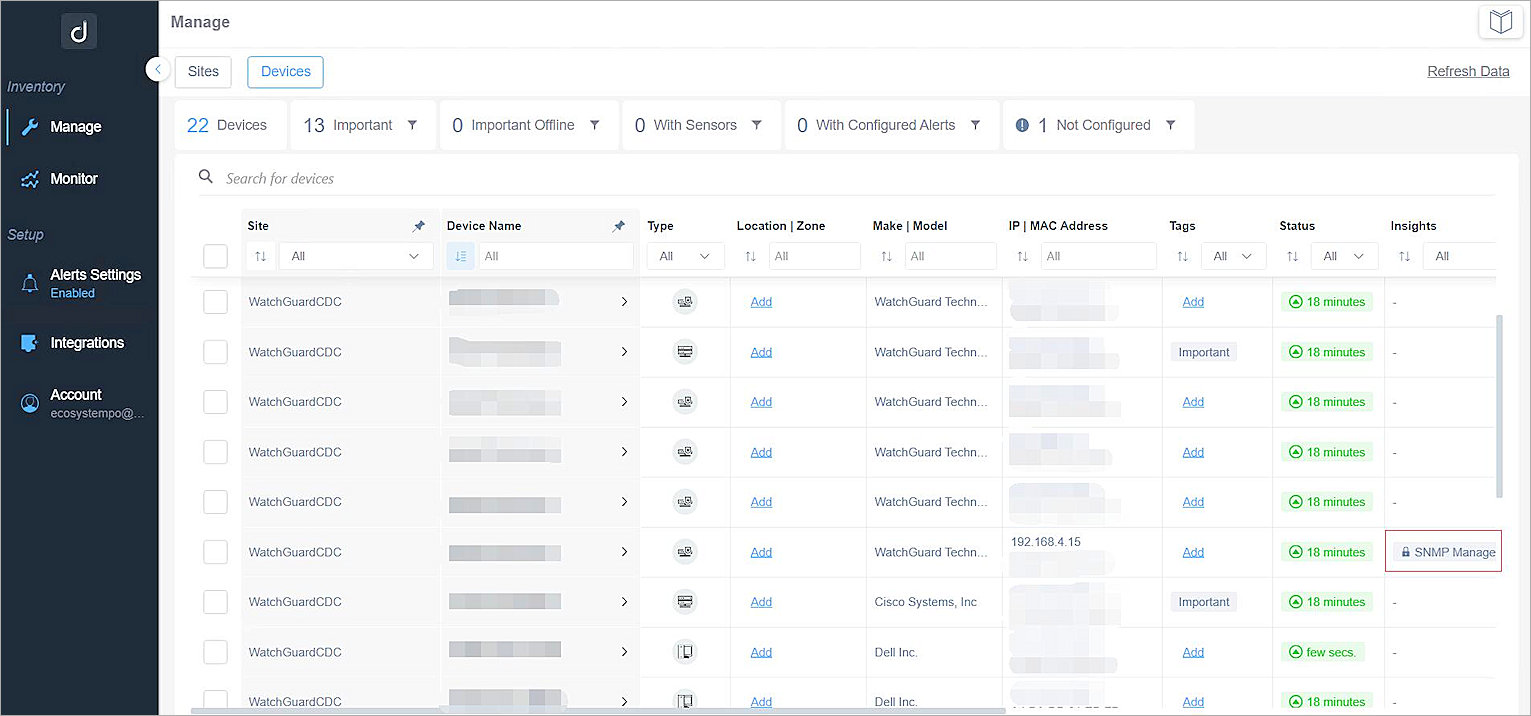Switch to the Sites tab

pyautogui.click(x=202, y=71)
